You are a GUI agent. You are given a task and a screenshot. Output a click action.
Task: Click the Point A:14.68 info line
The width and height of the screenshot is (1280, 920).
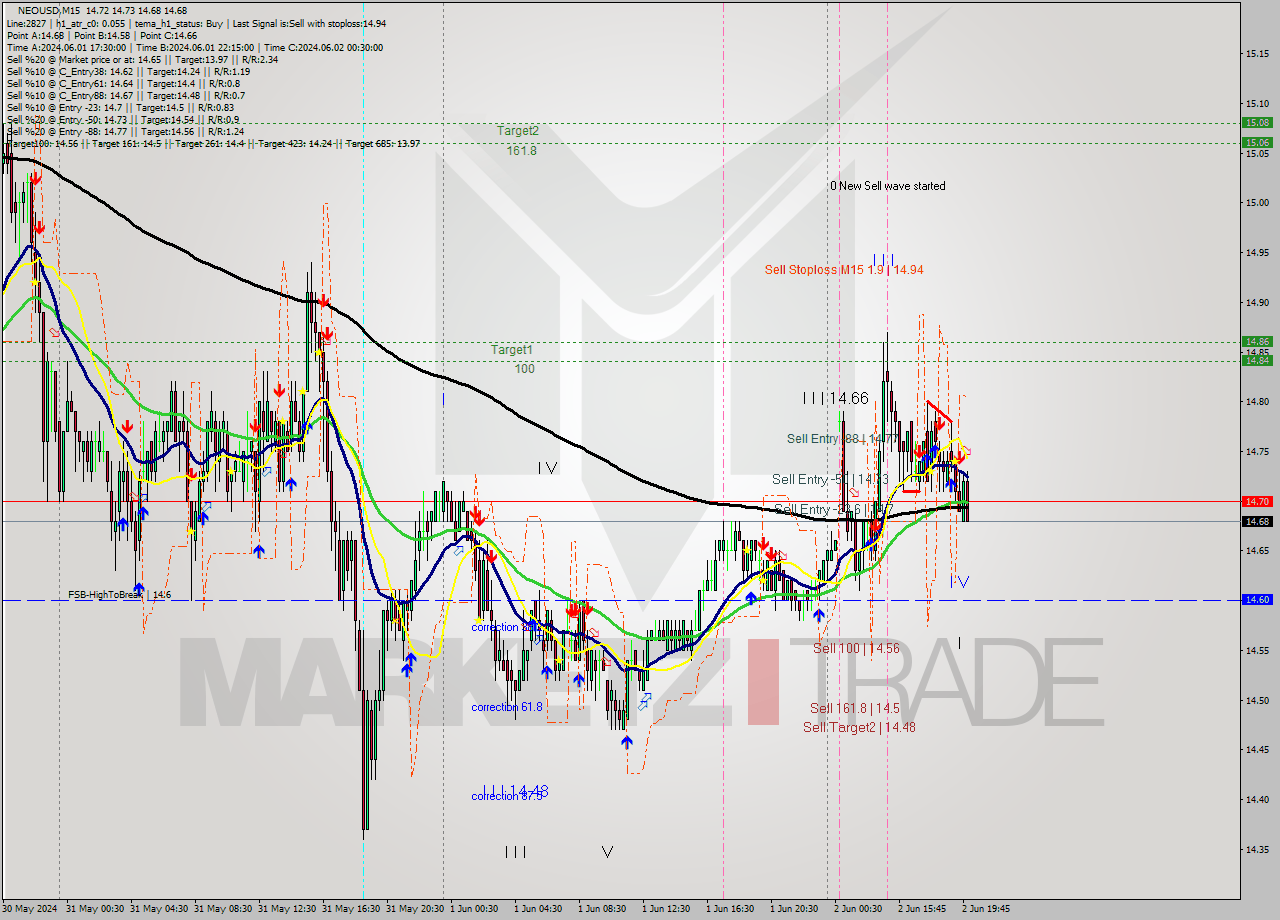point(102,35)
